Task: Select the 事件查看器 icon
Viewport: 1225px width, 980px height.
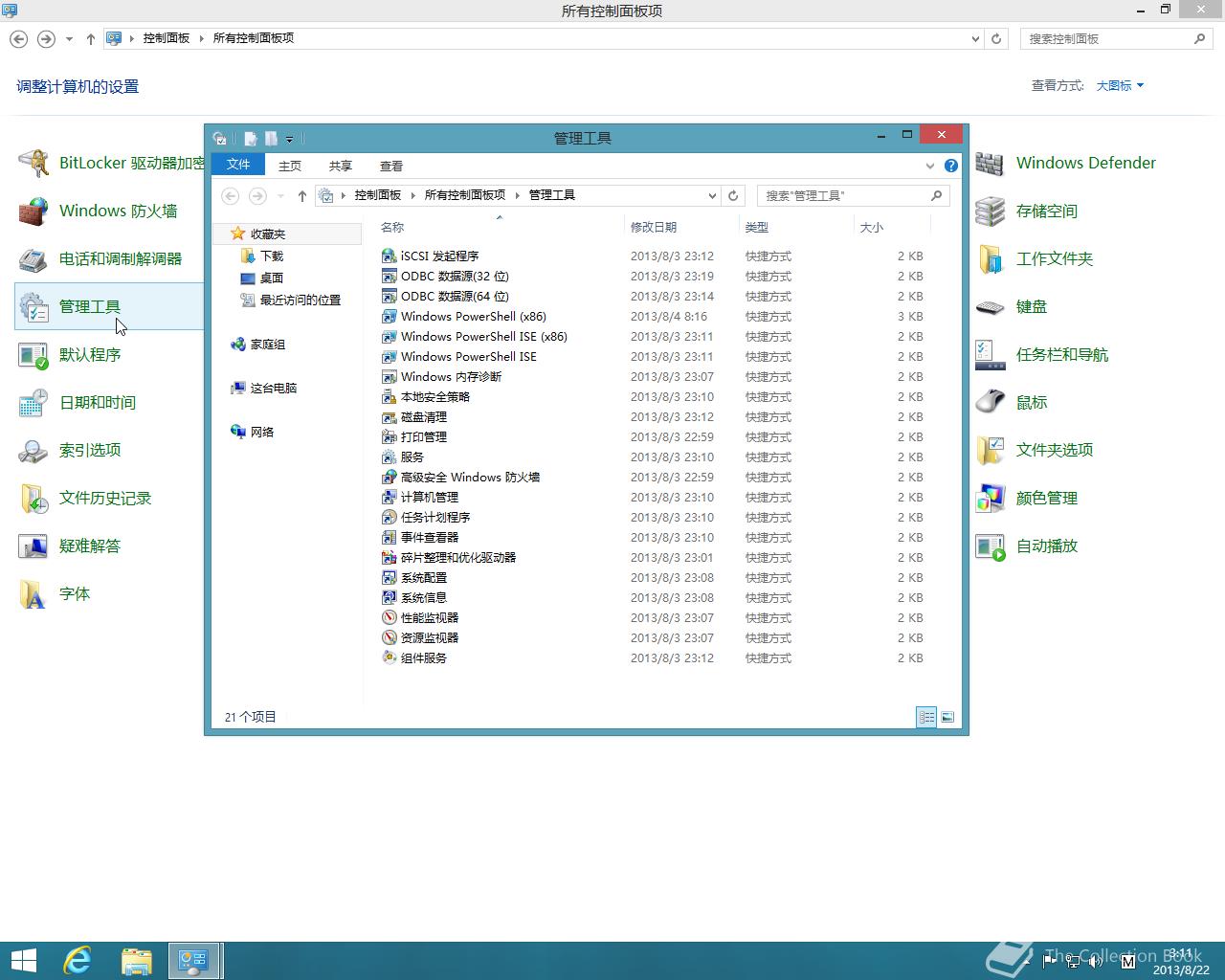Action: 389,537
